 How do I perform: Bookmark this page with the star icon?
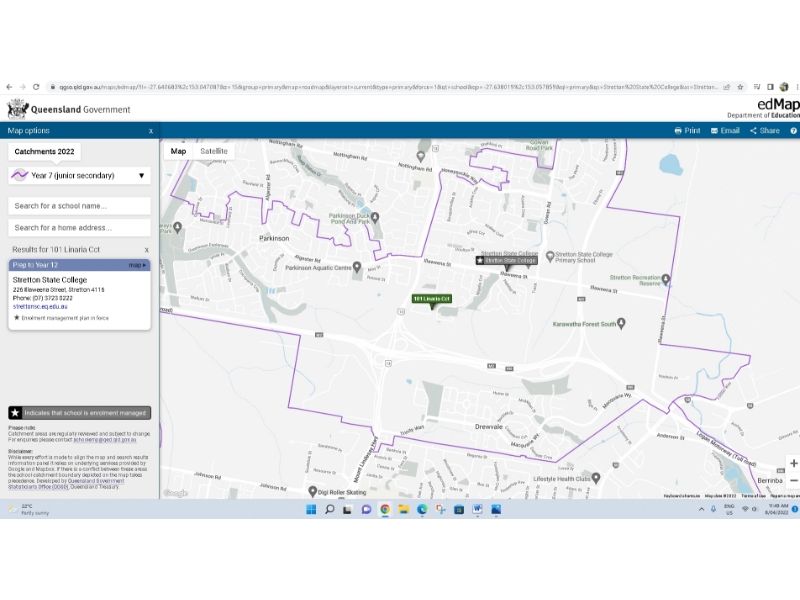click(740, 87)
